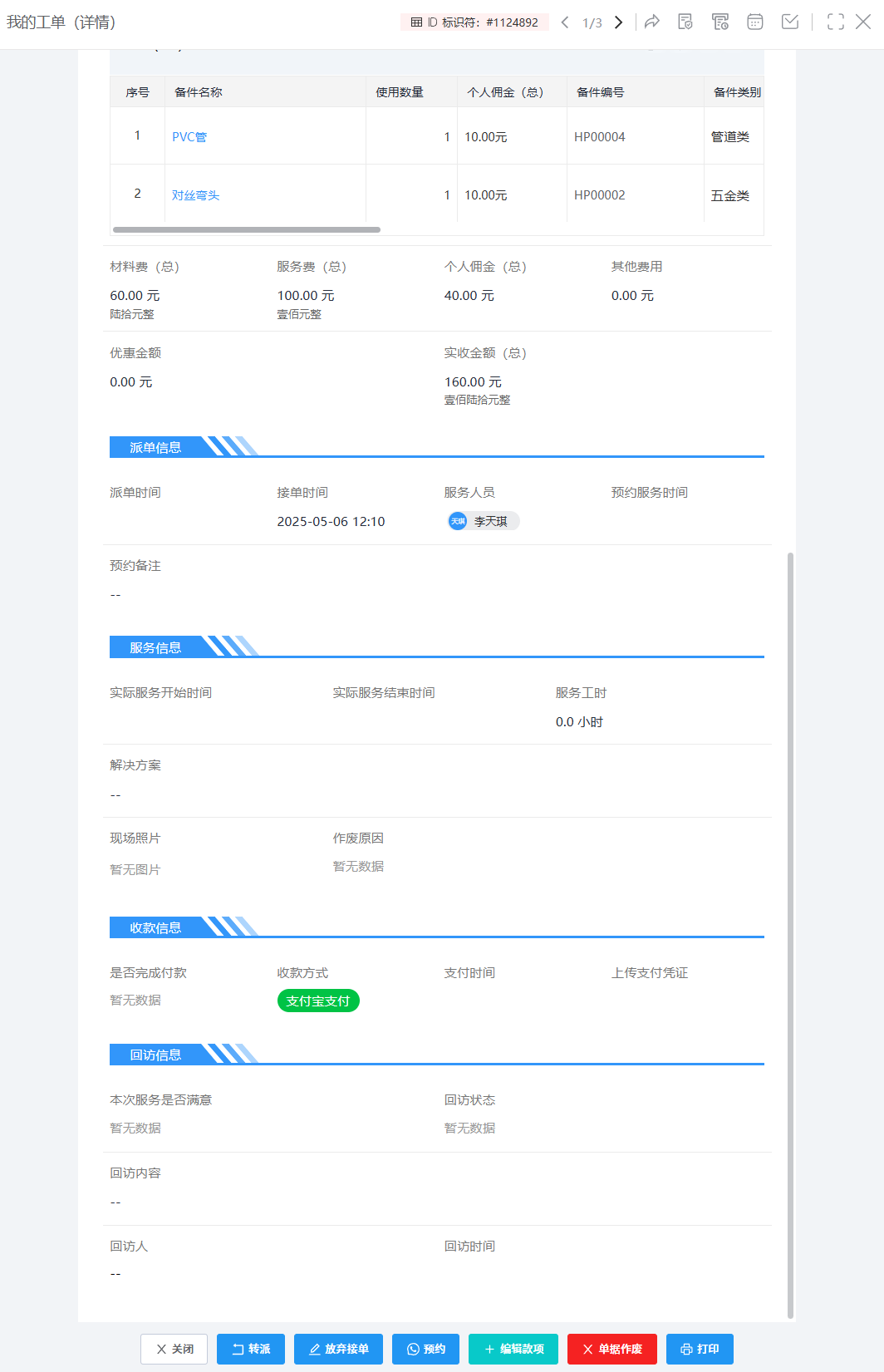Go to previous work order record

point(565,22)
